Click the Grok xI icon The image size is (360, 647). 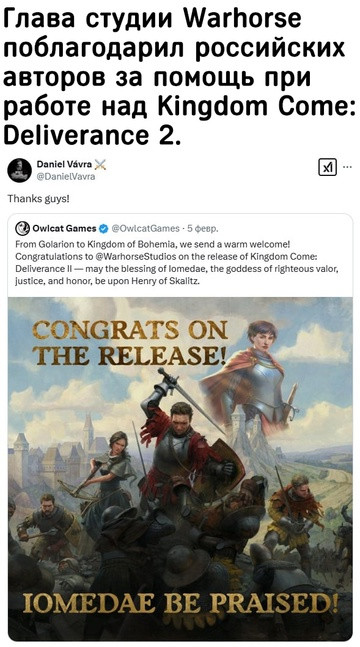[327, 167]
